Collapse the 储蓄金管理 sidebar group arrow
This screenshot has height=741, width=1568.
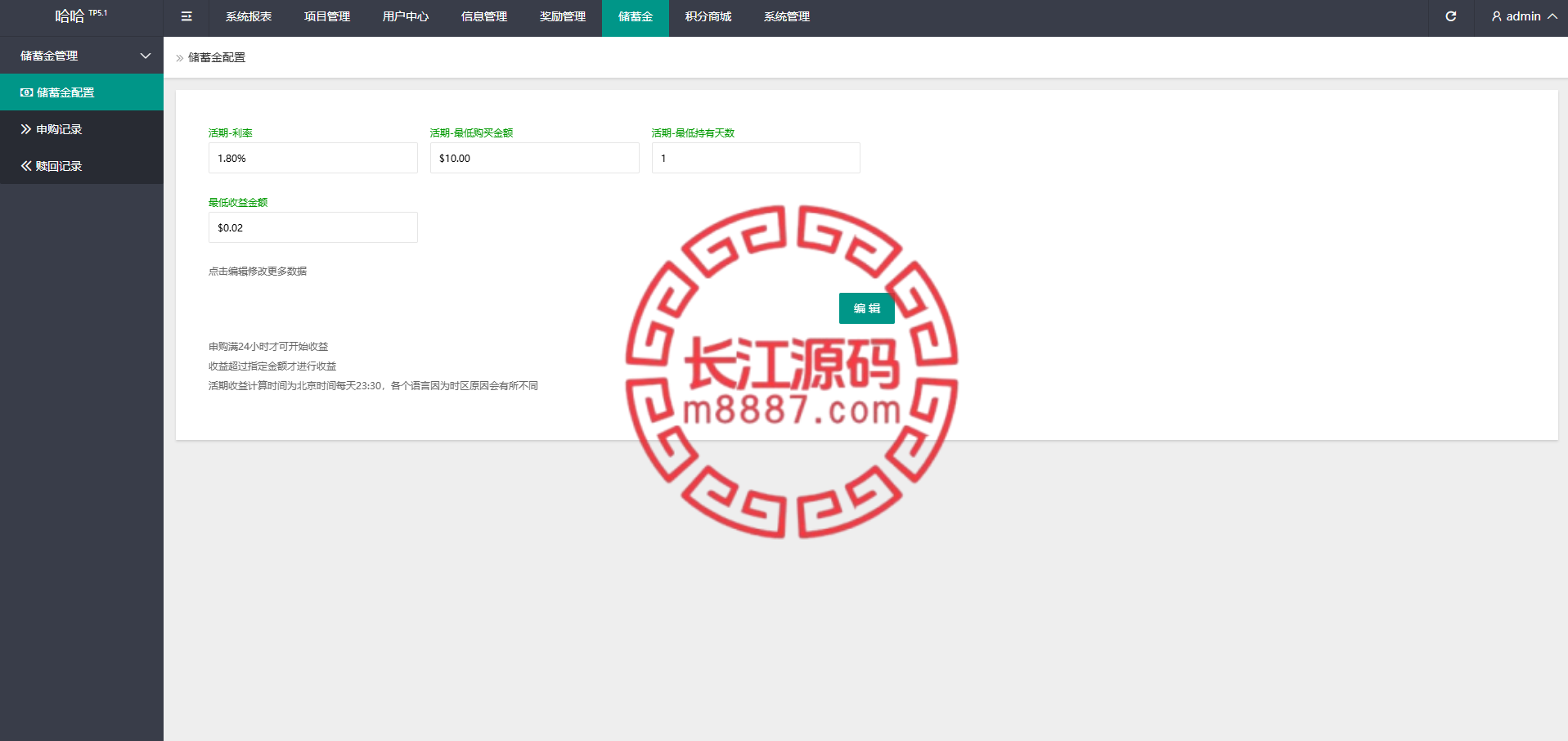[x=146, y=56]
